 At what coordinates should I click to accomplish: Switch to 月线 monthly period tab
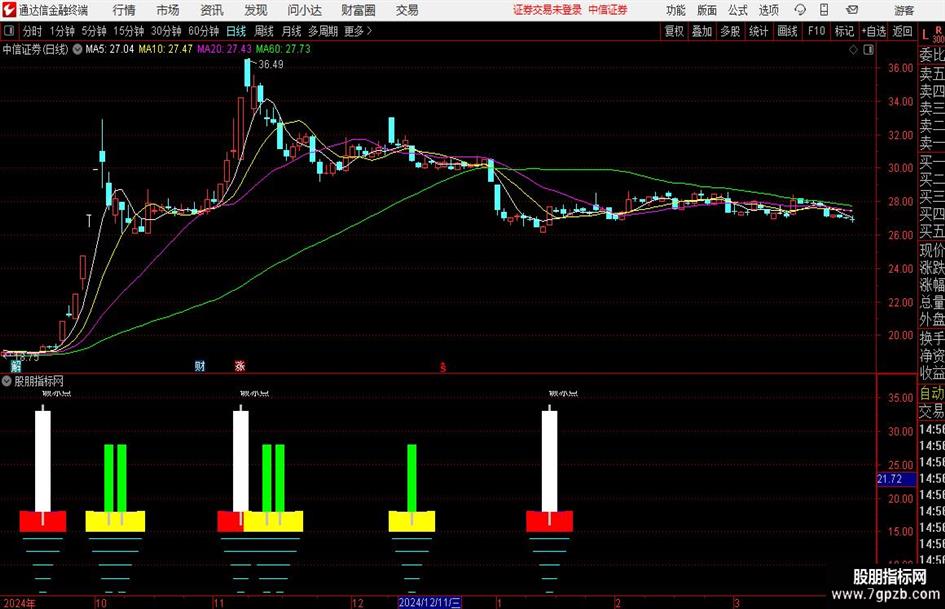[291, 31]
